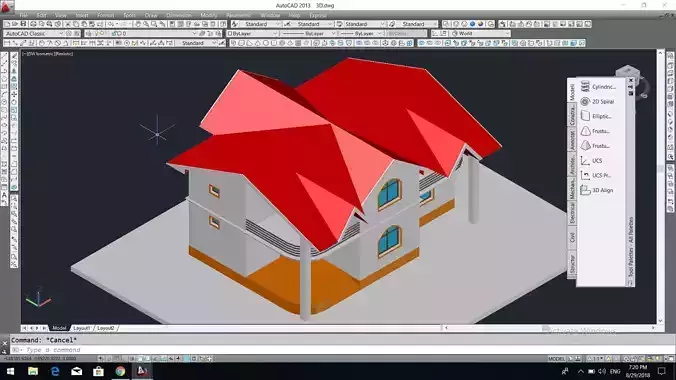Viewport: 676px width, 380px height.
Task: Click the Linear dimension icon
Action: pyautogui.click(x=7, y=43)
